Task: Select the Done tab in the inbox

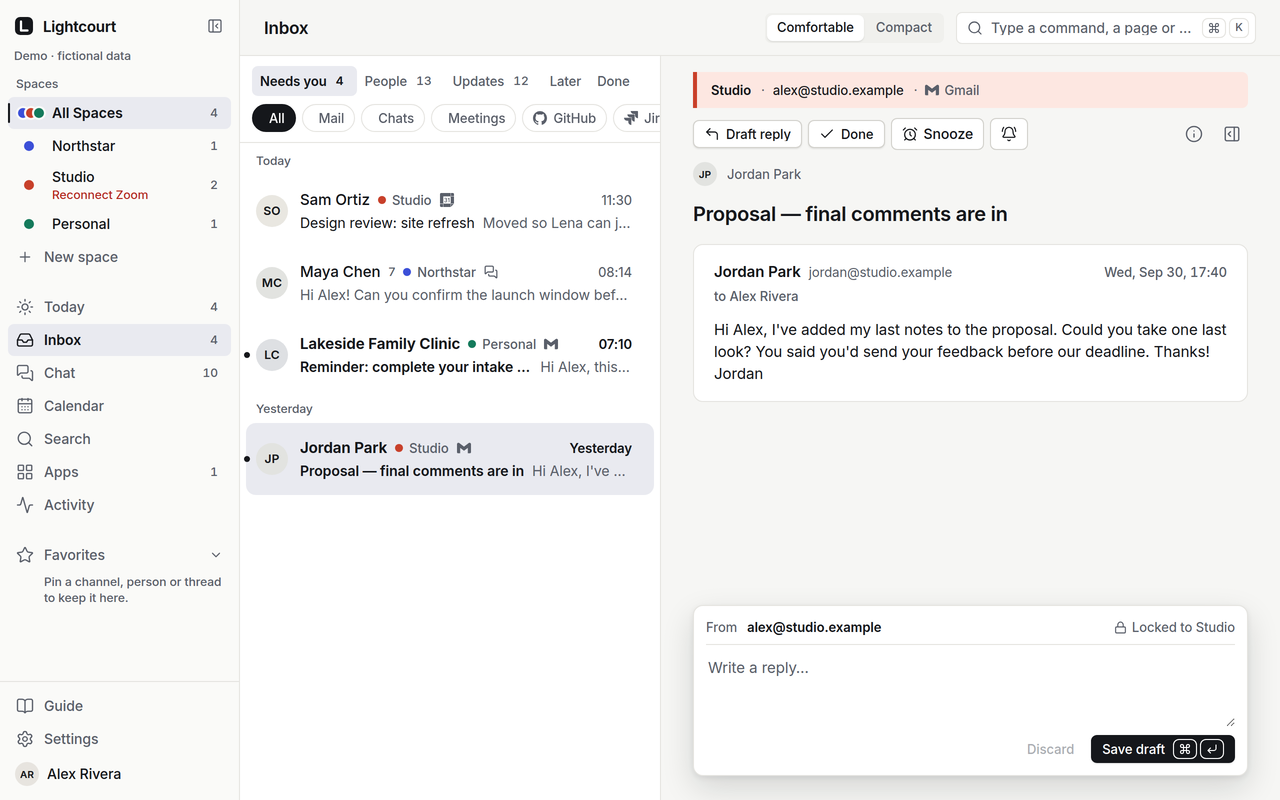Action: coord(614,81)
